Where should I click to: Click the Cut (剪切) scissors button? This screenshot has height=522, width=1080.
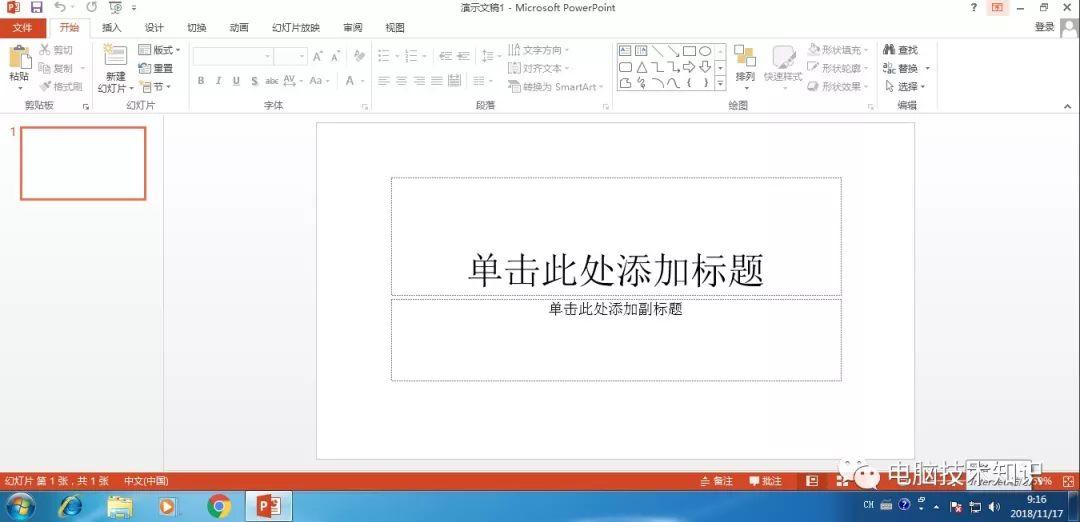click(55, 50)
